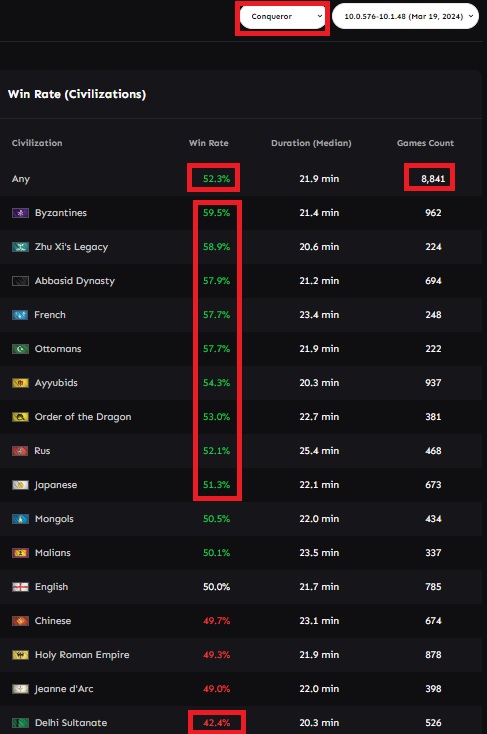The height and width of the screenshot is (734, 487).
Task: Click the Byzantines flag icon
Action: (x=20, y=213)
